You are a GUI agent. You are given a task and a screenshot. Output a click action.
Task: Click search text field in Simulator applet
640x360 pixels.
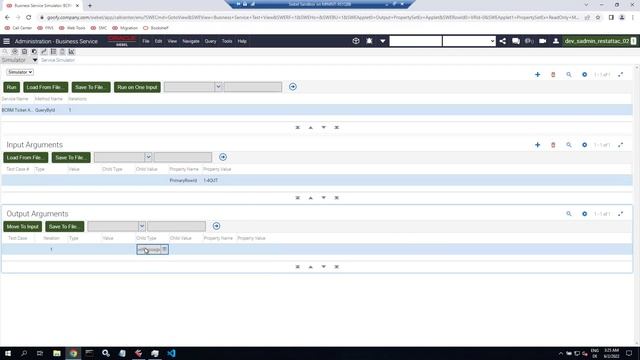253,87
